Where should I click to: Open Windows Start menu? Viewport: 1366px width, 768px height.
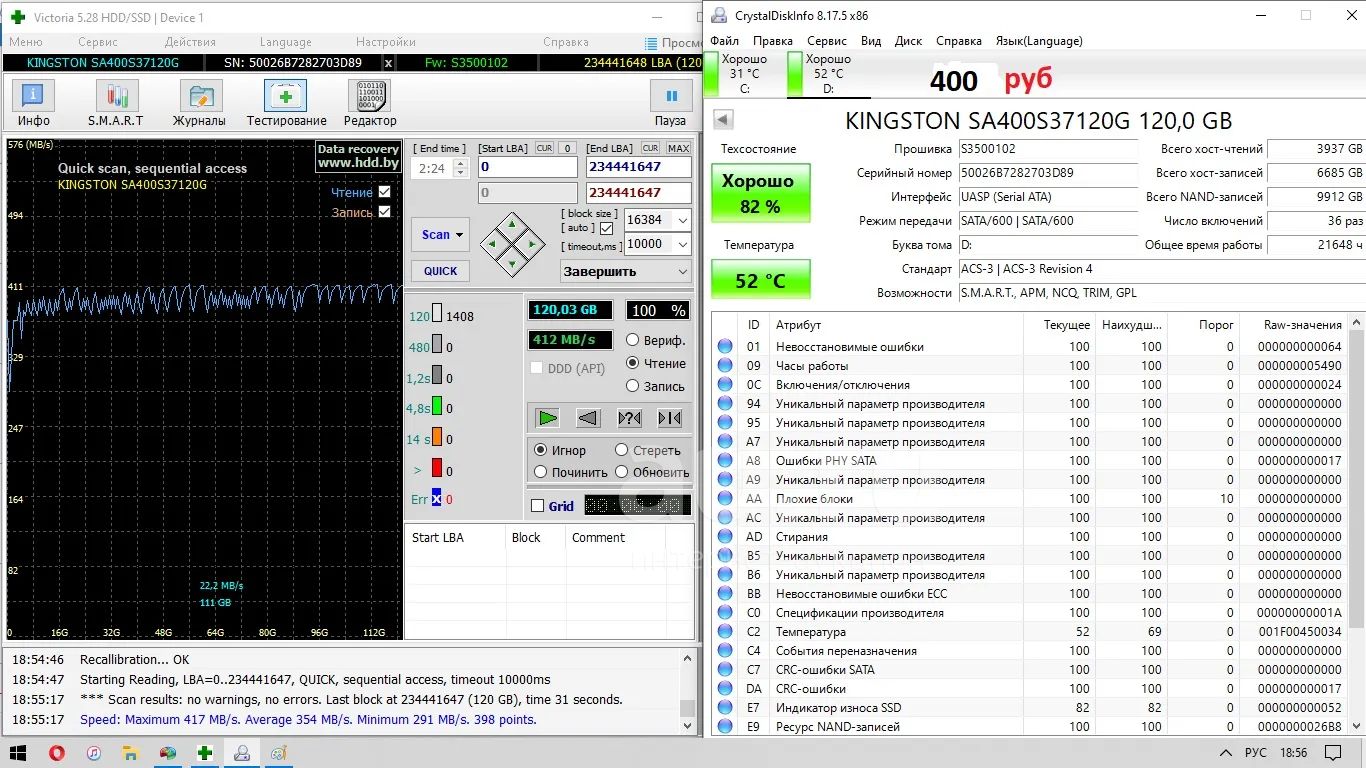click(17, 753)
